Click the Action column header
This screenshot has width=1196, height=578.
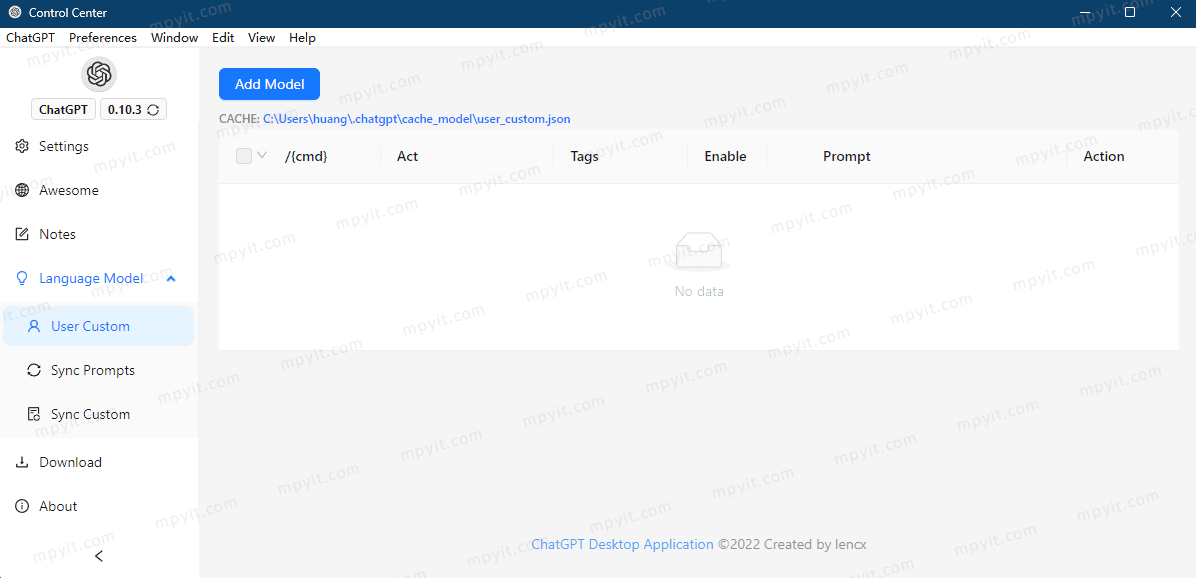pos(1104,156)
